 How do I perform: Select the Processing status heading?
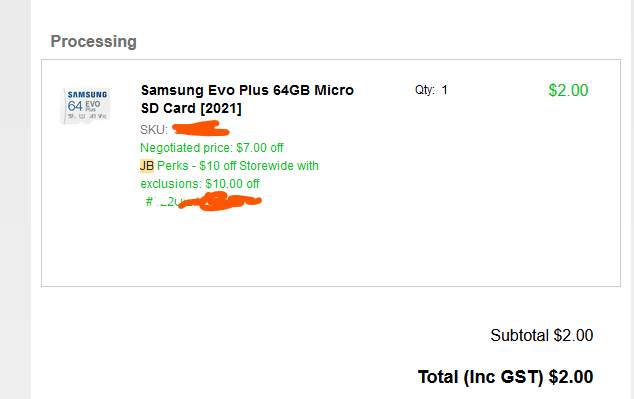93,41
